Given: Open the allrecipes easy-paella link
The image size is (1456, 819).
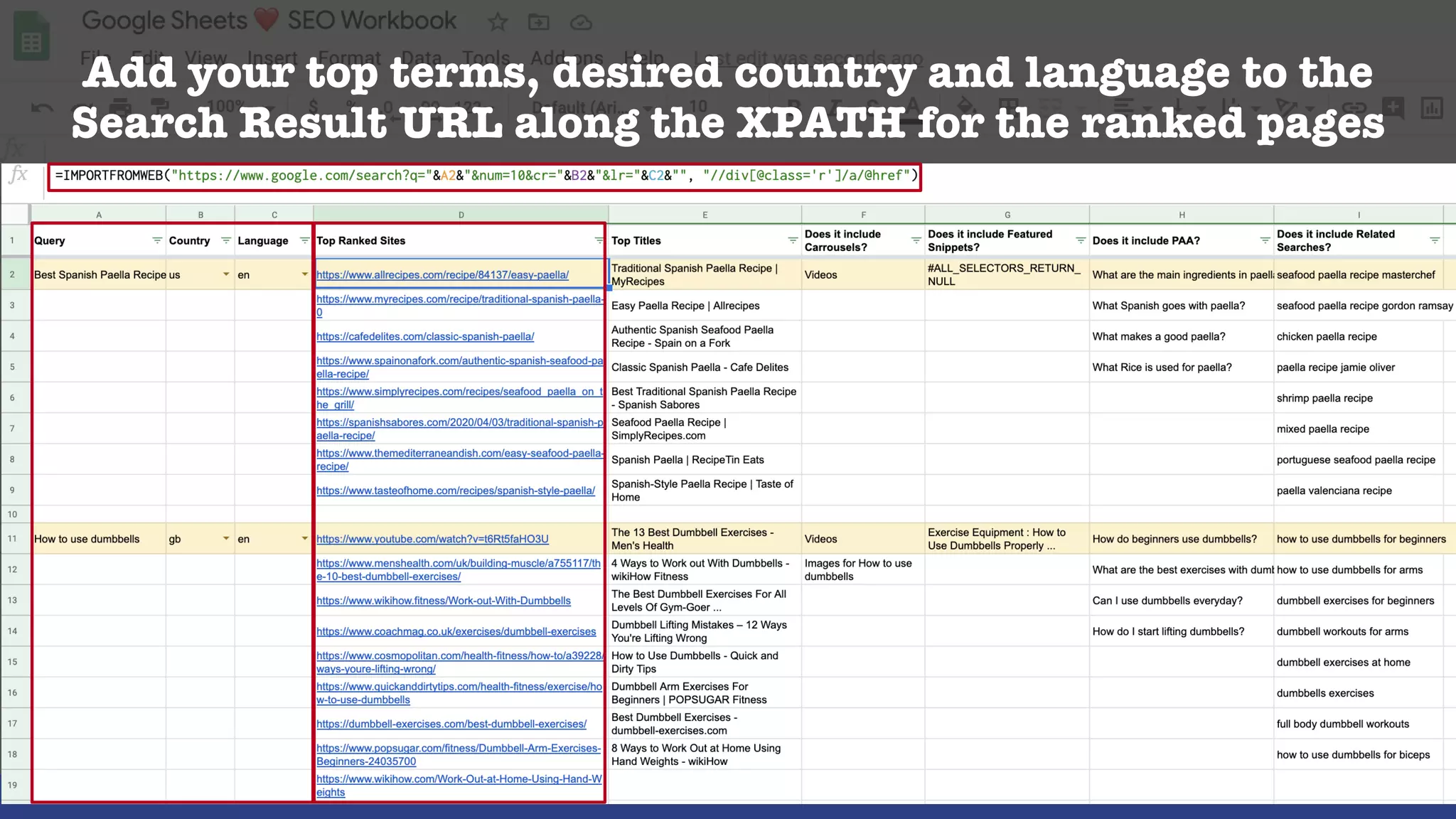Looking at the screenshot, I should tap(441, 274).
